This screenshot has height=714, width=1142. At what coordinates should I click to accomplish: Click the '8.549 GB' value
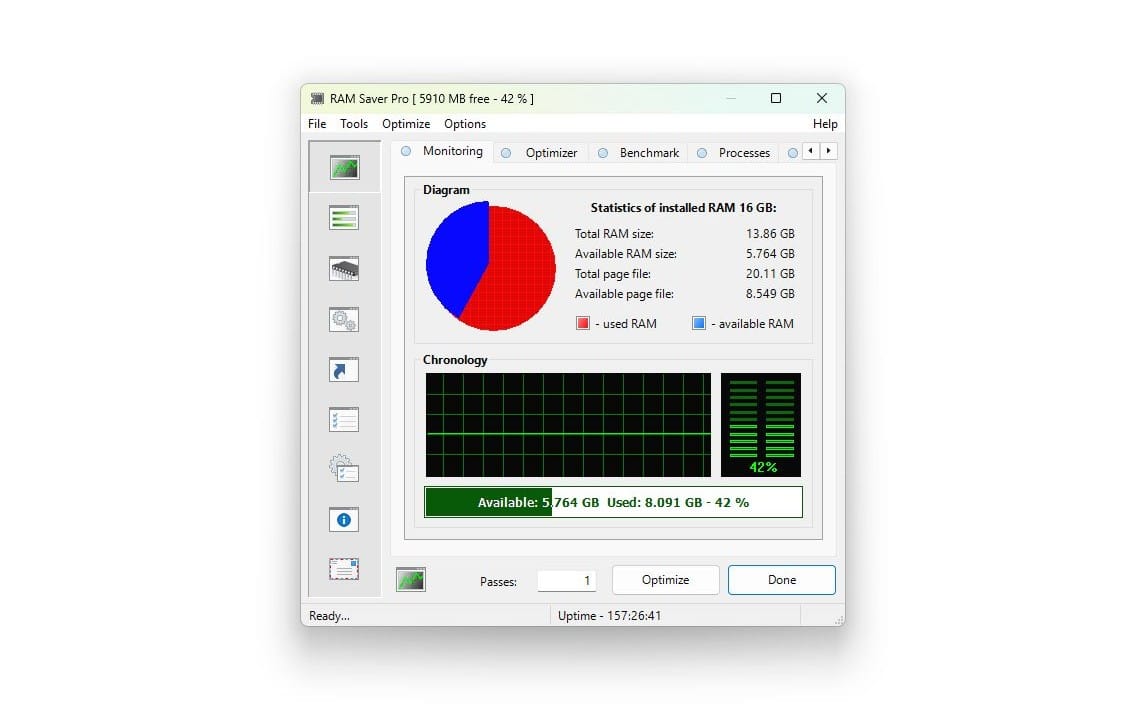(x=770, y=294)
